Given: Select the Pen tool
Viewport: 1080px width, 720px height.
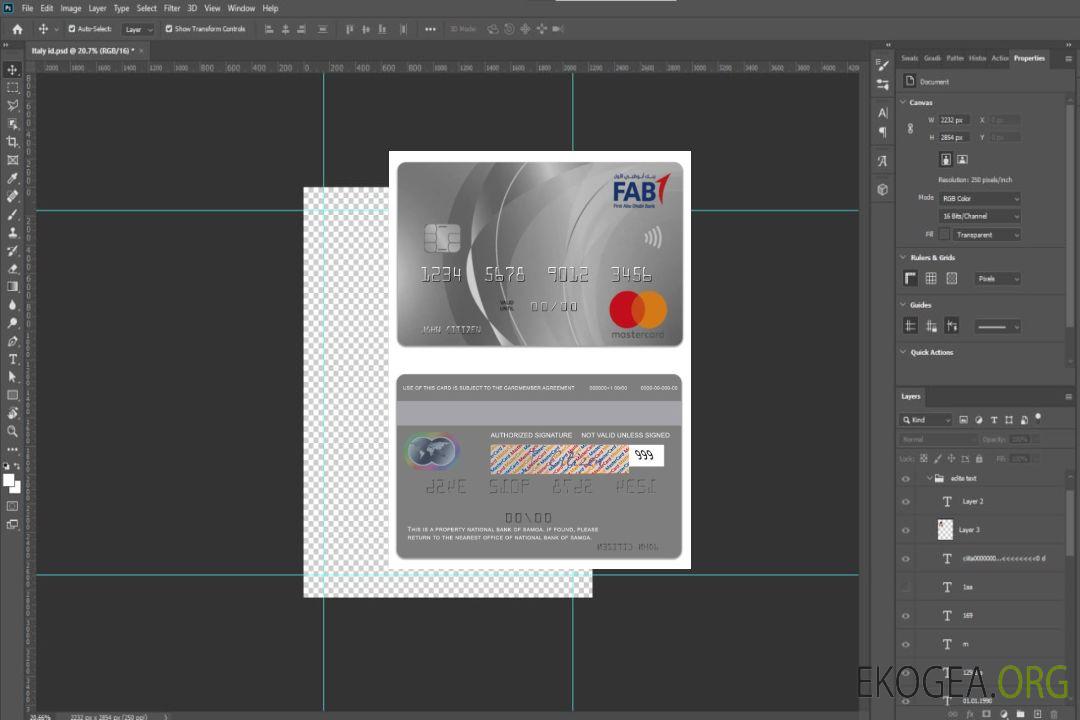Looking at the screenshot, I should coord(12,341).
